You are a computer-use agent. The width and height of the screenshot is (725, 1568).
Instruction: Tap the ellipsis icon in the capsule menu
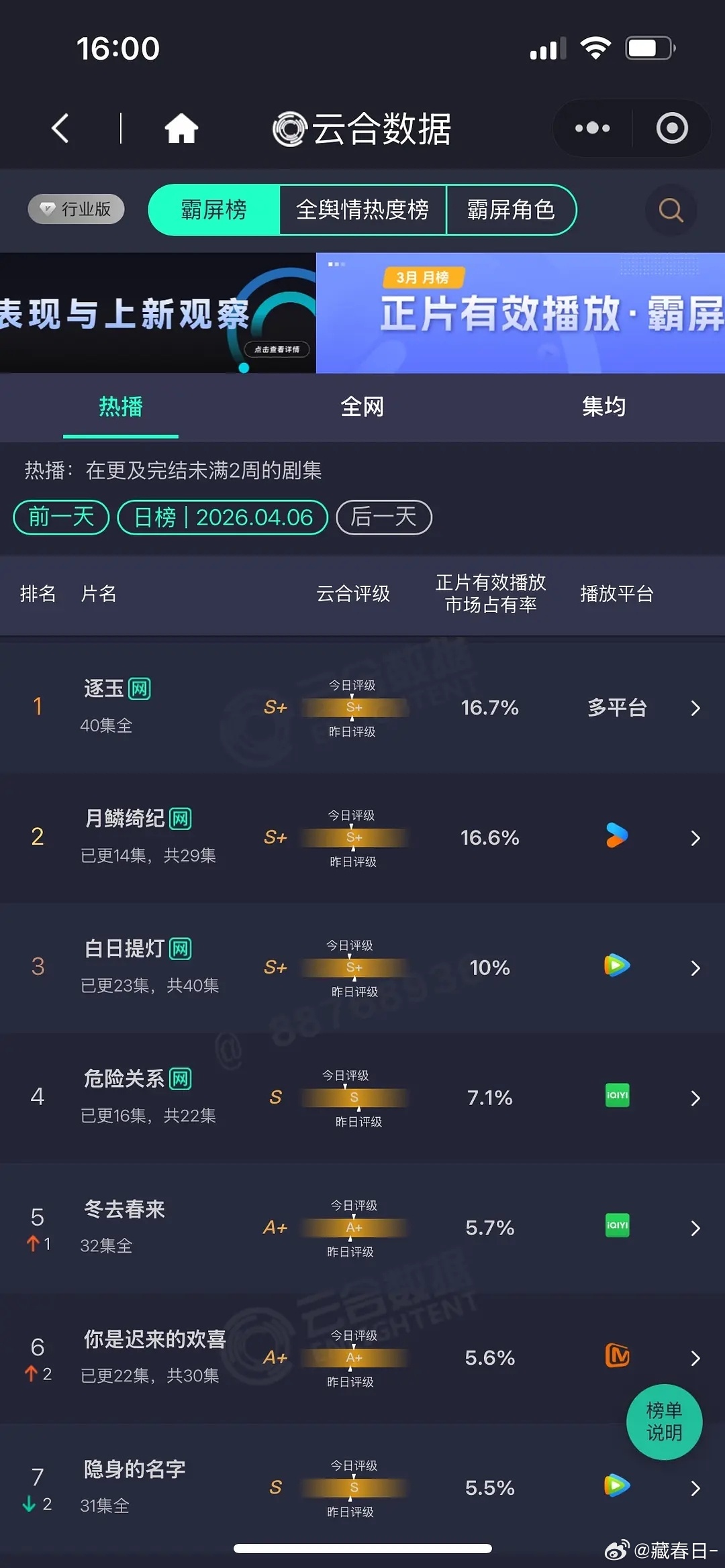pos(591,127)
